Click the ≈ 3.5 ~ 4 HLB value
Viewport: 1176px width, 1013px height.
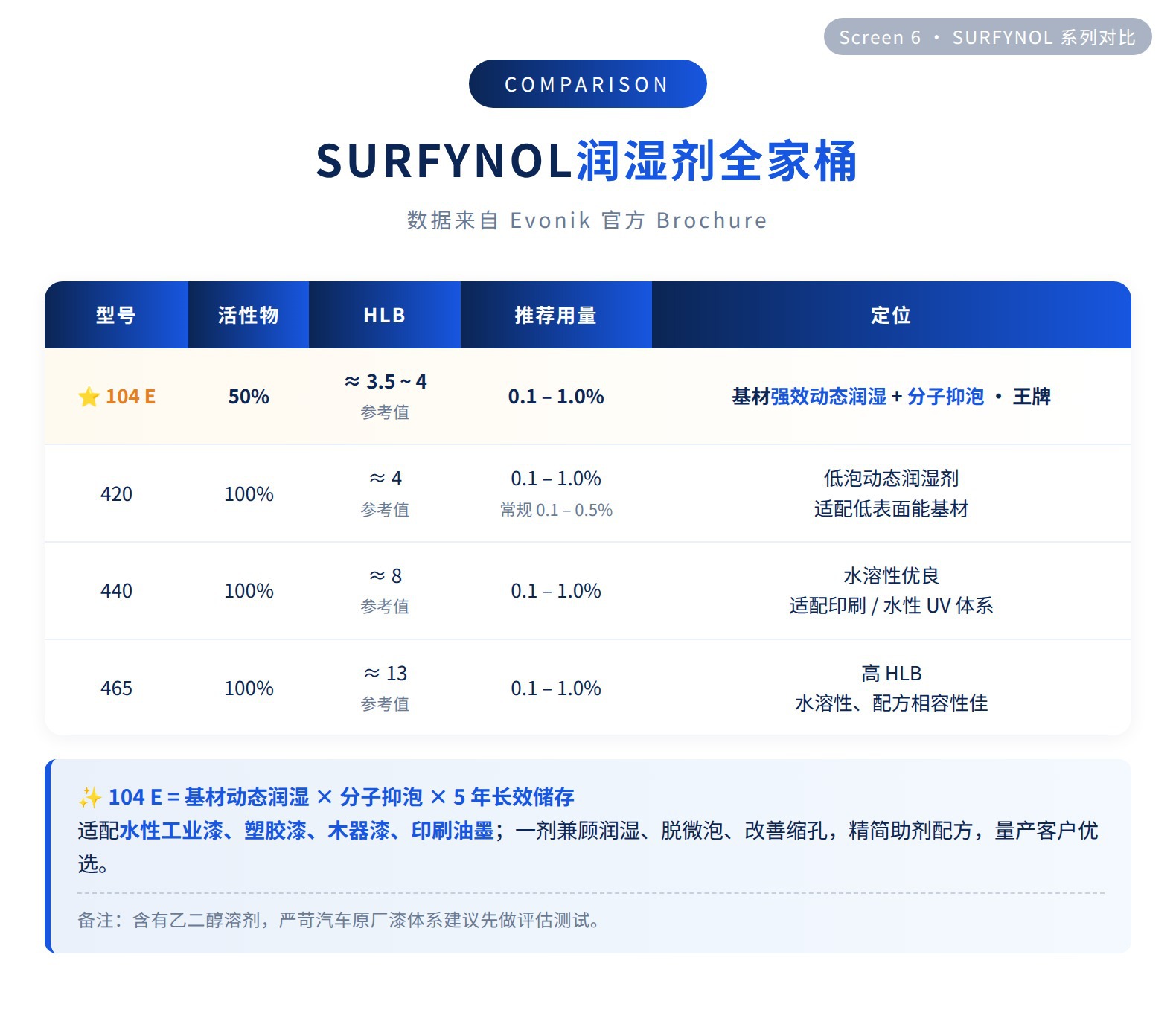click(386, 382)
